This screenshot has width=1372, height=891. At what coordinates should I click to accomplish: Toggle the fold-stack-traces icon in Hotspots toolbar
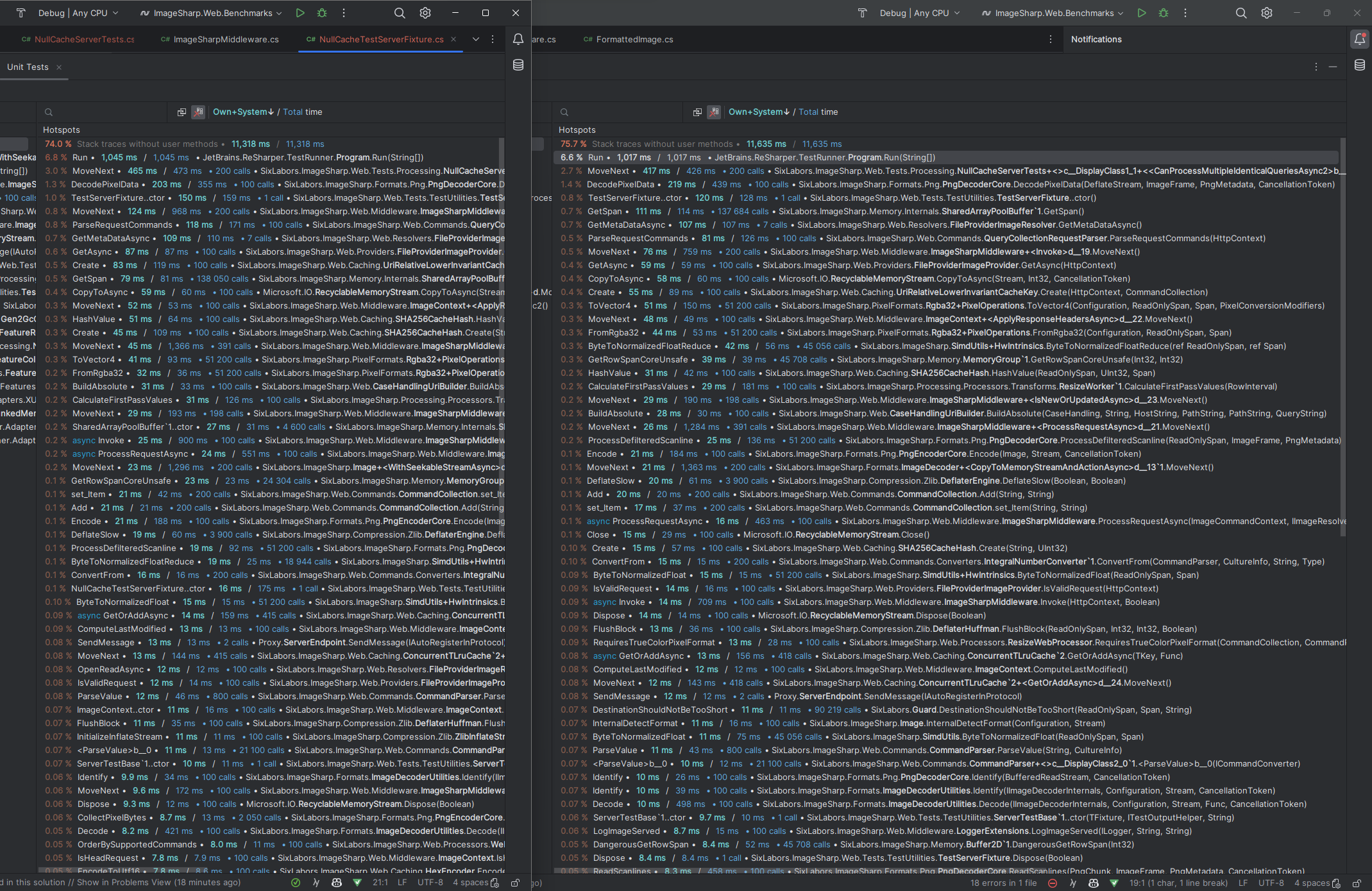[182, 112]
